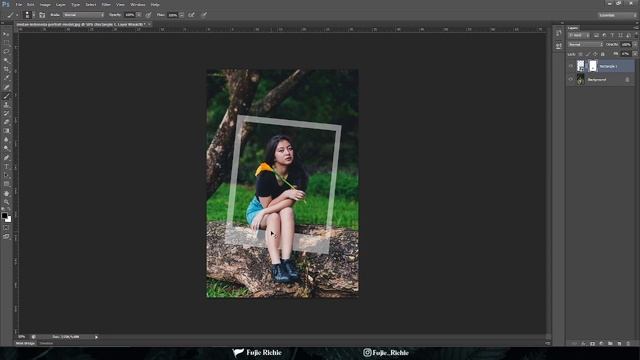This screenshot has width=640, height=360.
Task: Select the Horizontal Type tool
Action: click(x=6, y=167)
